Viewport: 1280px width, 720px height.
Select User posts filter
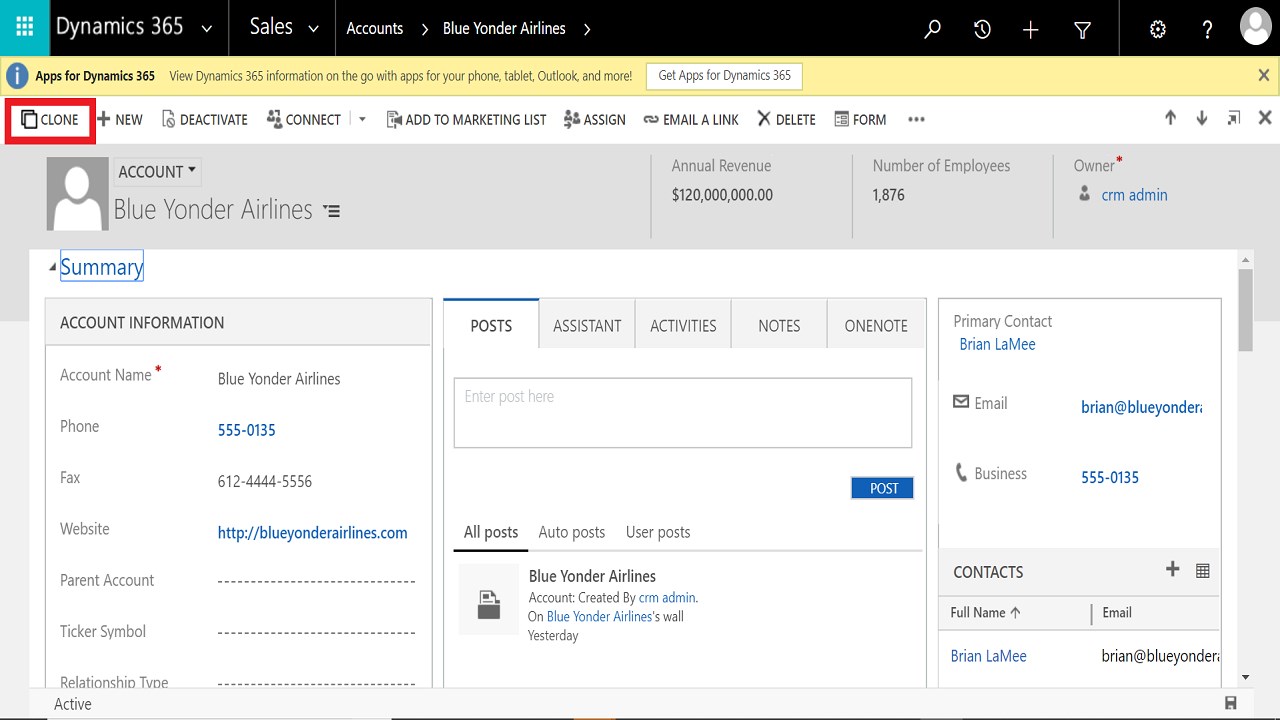tap(658, 532)
